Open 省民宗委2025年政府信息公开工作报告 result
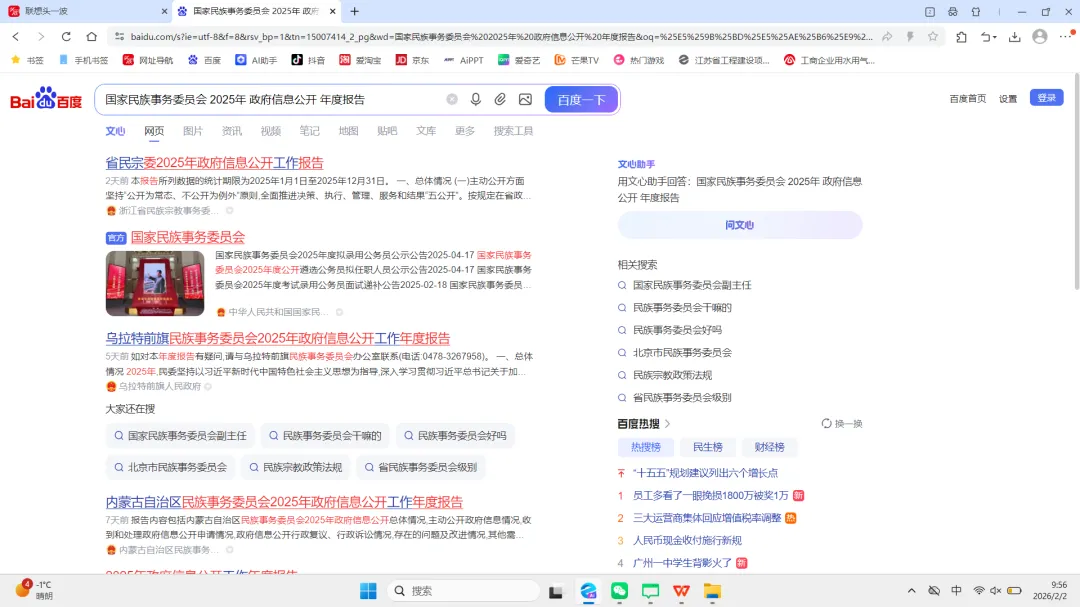The height and width of the screenshot is (607, 1080). [x=214, y=163]
